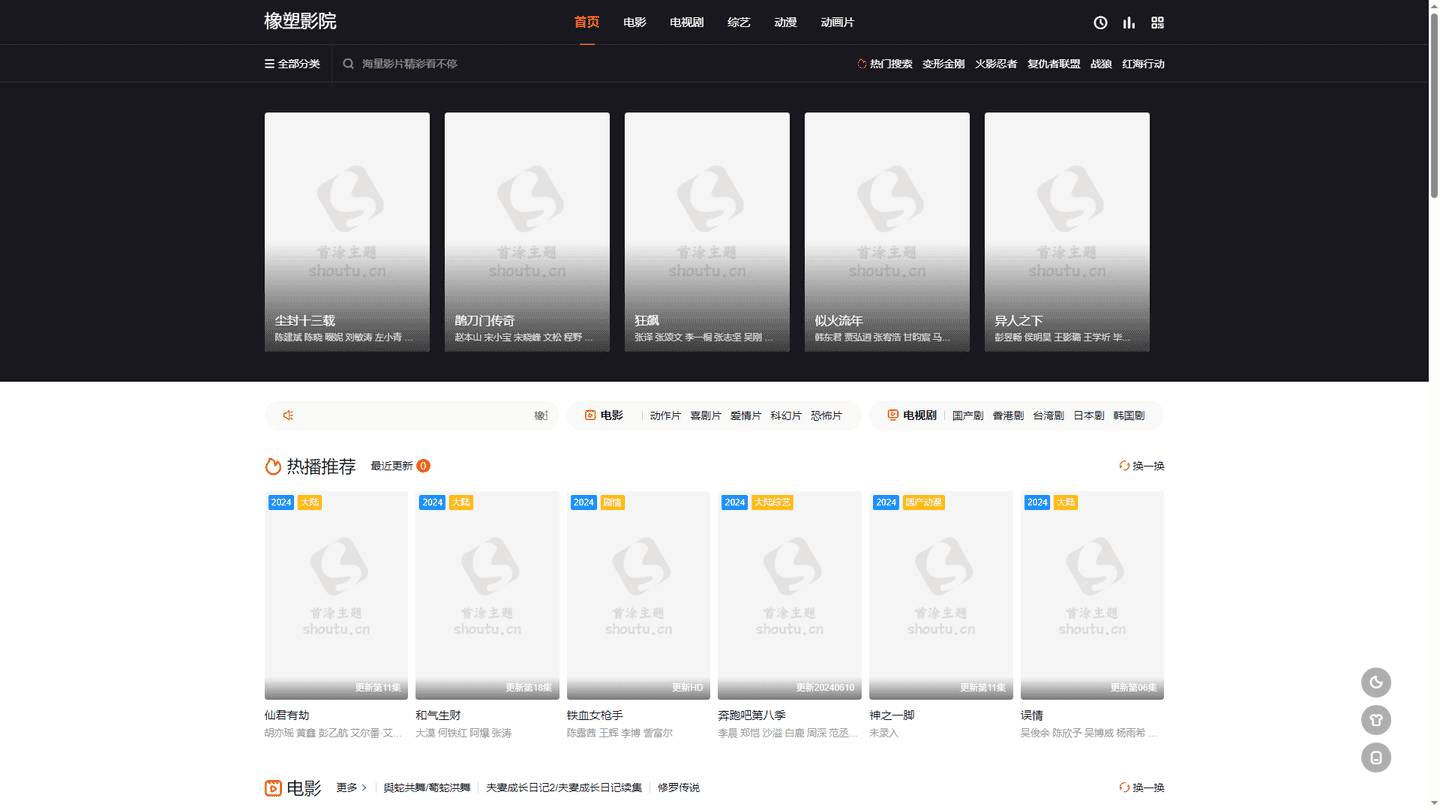Select the 台湾剧 category link
Screen dimensions: 1440x810
pyautogui.click(x=1048, y=415)
